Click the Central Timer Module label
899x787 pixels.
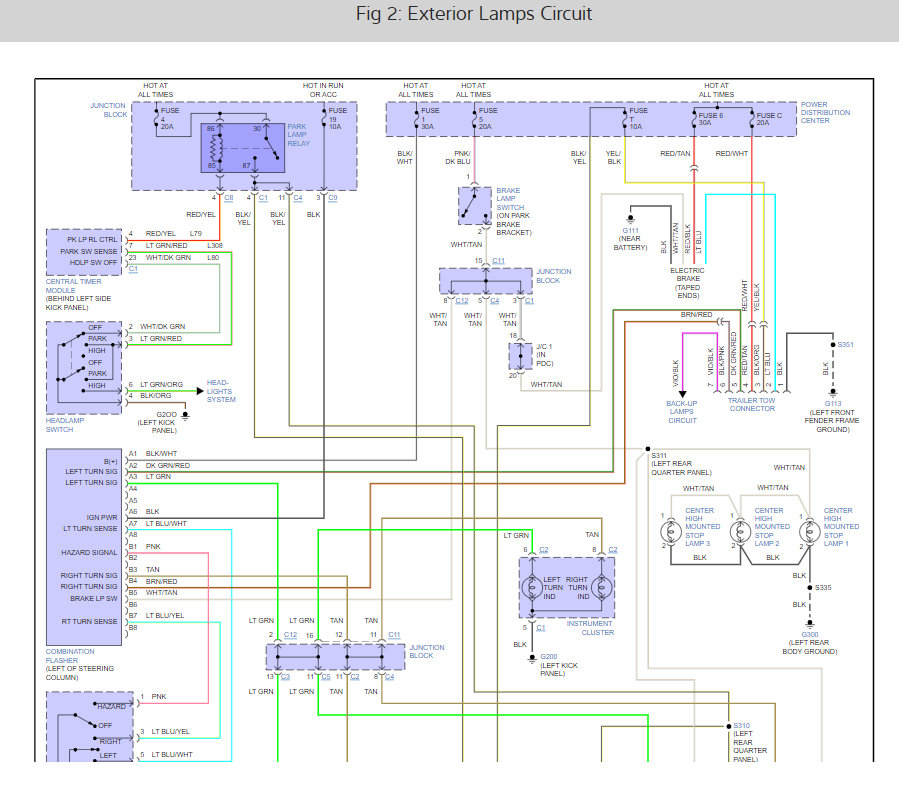tap(73, 286)
